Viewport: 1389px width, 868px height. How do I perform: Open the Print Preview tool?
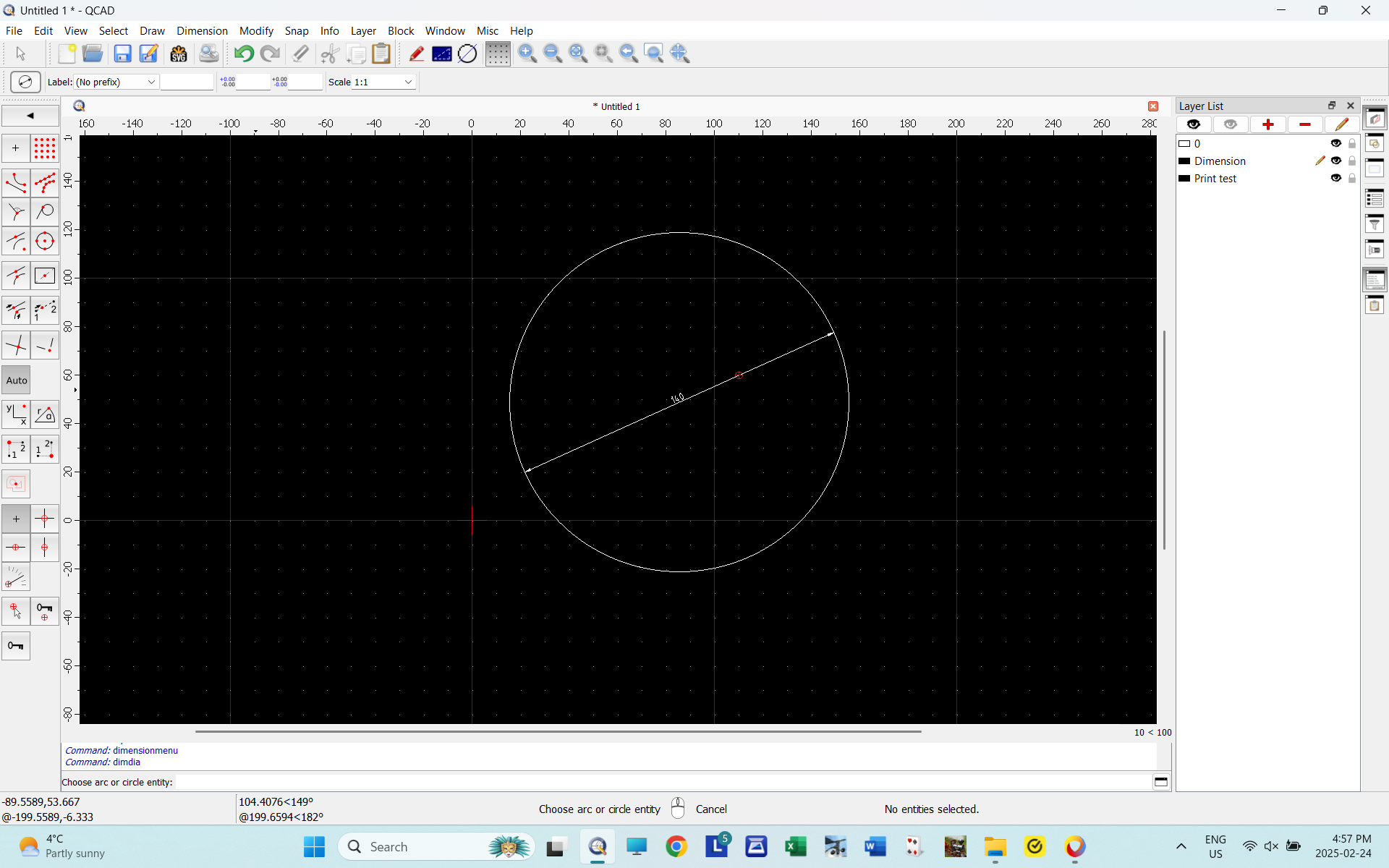[208, 53]
